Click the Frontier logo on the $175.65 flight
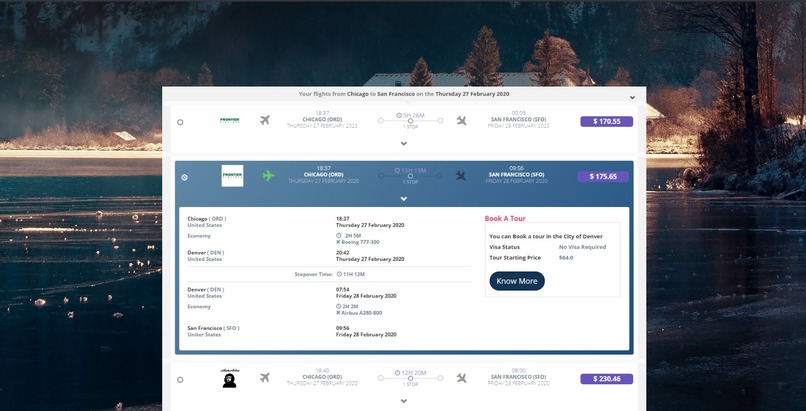This screenshot has width=806, height=411. coord(232,176)
